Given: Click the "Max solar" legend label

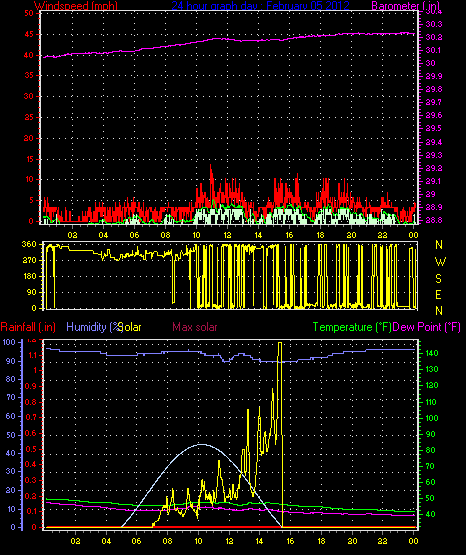Looking at the screenshot, I should [195, 327].
